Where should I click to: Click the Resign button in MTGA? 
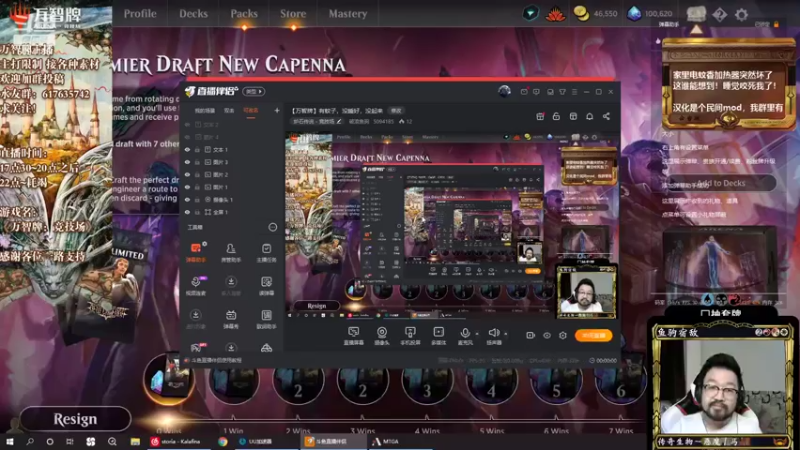pos(75,419)
